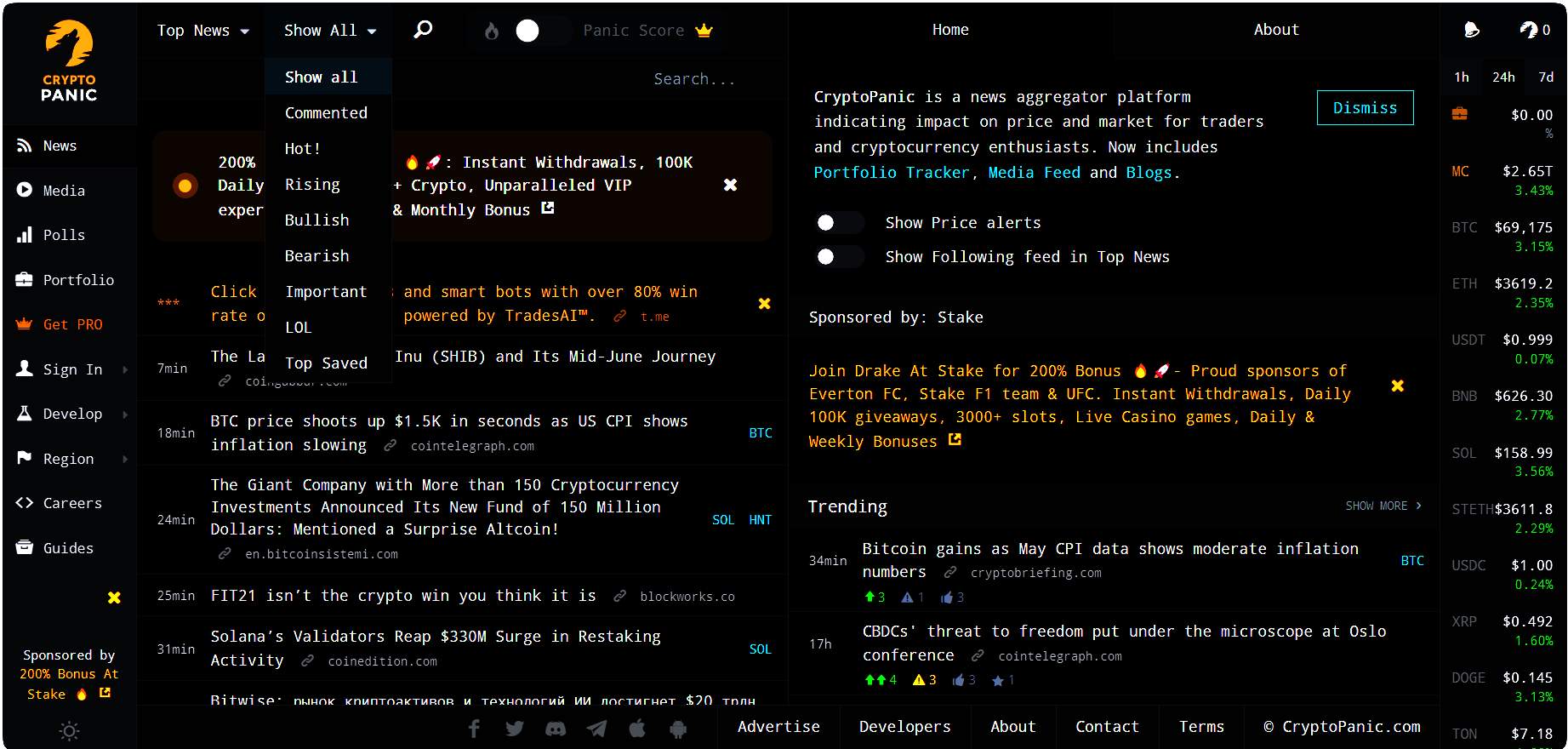Enable Show Following feed in Top News

839,256
